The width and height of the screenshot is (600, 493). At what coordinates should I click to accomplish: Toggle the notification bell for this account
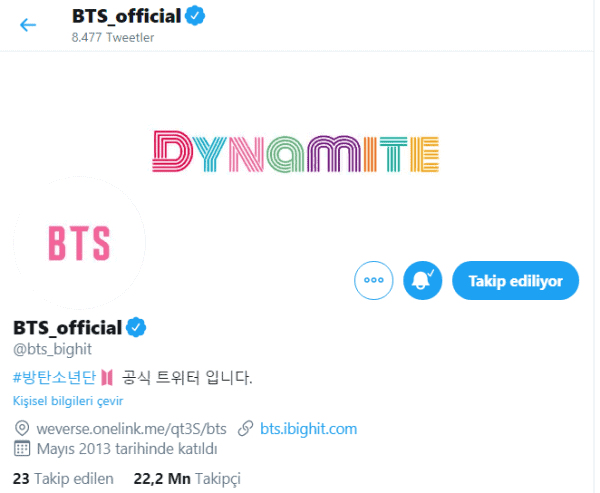click(x=422, y=281)
